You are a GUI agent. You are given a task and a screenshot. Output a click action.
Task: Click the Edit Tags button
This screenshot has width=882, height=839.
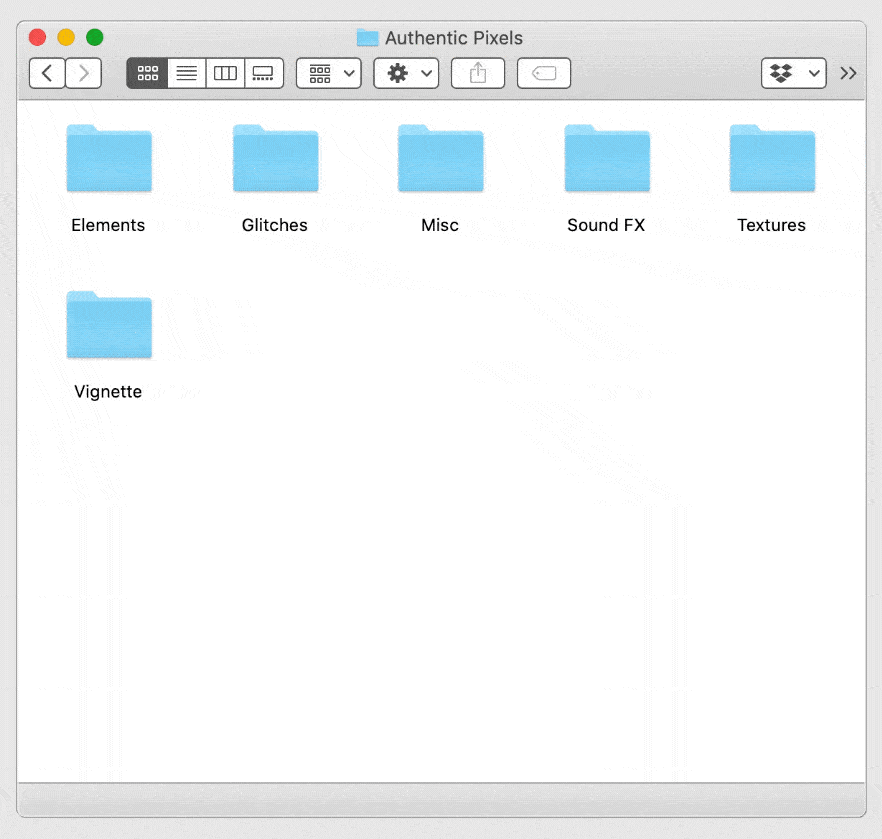tap(544, 73)
